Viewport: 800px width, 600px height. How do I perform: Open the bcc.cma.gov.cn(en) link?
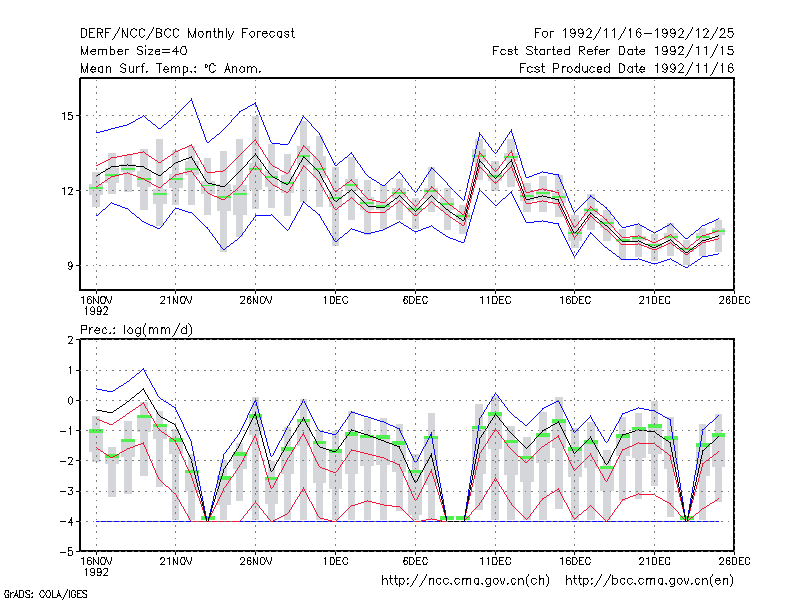tap(649, 581)
